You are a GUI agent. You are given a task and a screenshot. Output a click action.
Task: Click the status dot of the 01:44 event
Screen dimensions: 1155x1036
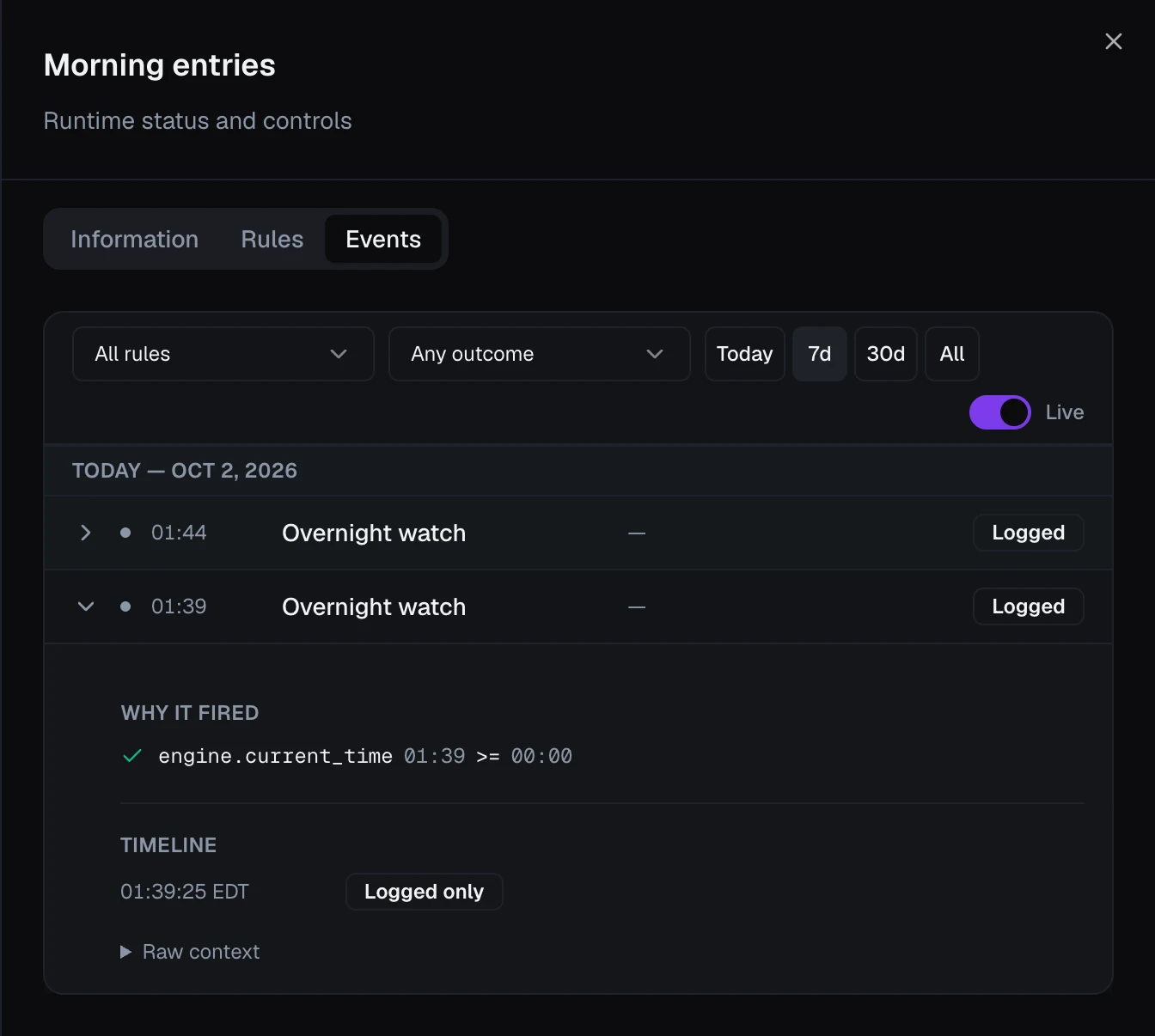125,533
